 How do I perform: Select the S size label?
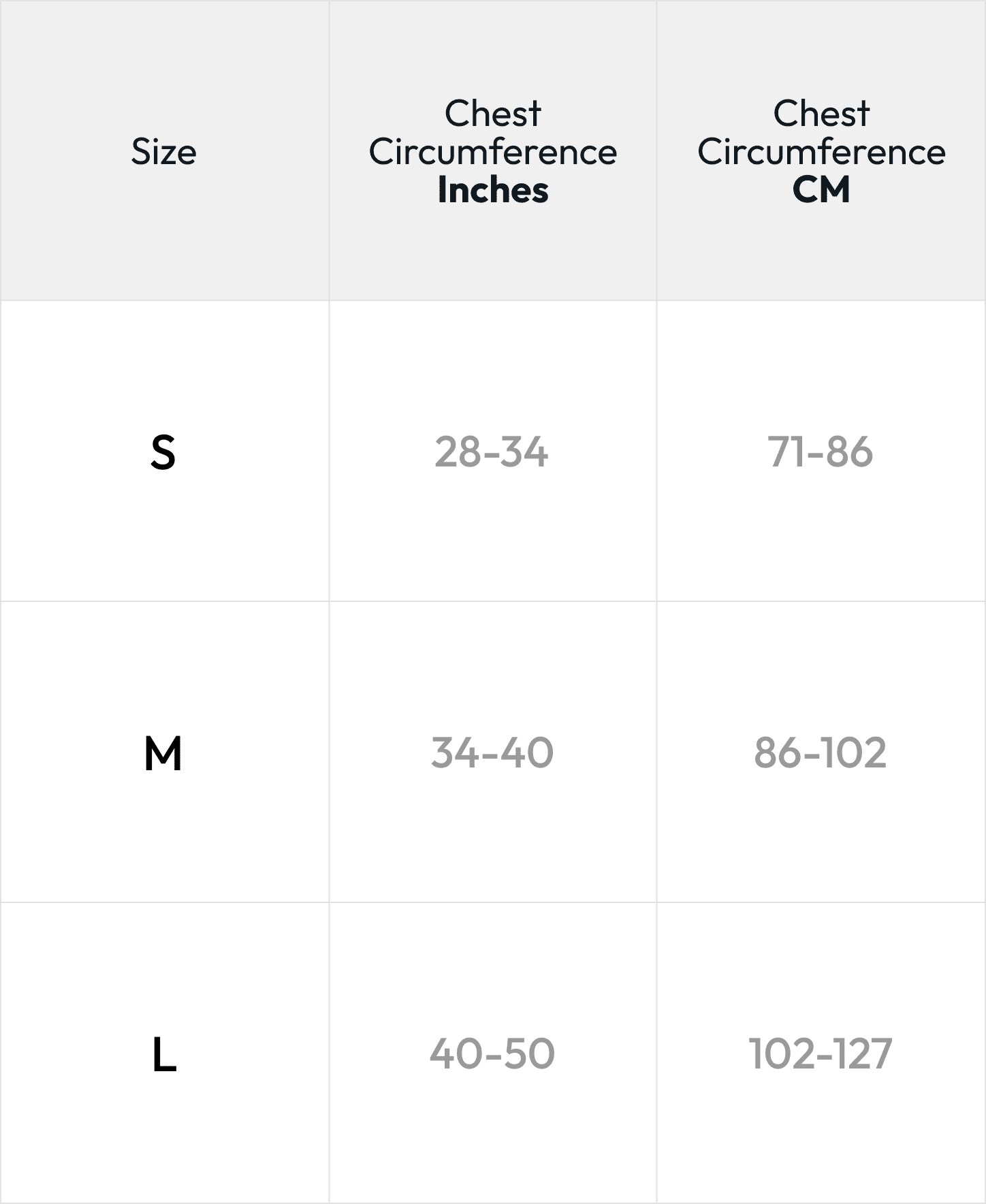(163, 452)
